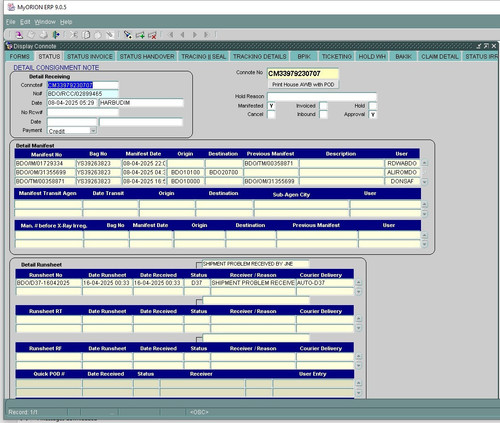This screenshot has height=423, width=500.
Task: Open the Window menu
Action: 45,22
